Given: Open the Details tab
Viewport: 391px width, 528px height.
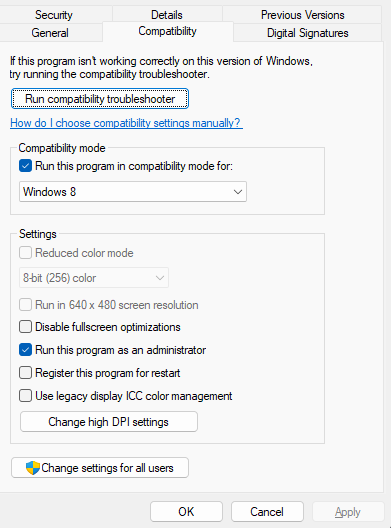Looking at the screenshot, I should 167,15.
